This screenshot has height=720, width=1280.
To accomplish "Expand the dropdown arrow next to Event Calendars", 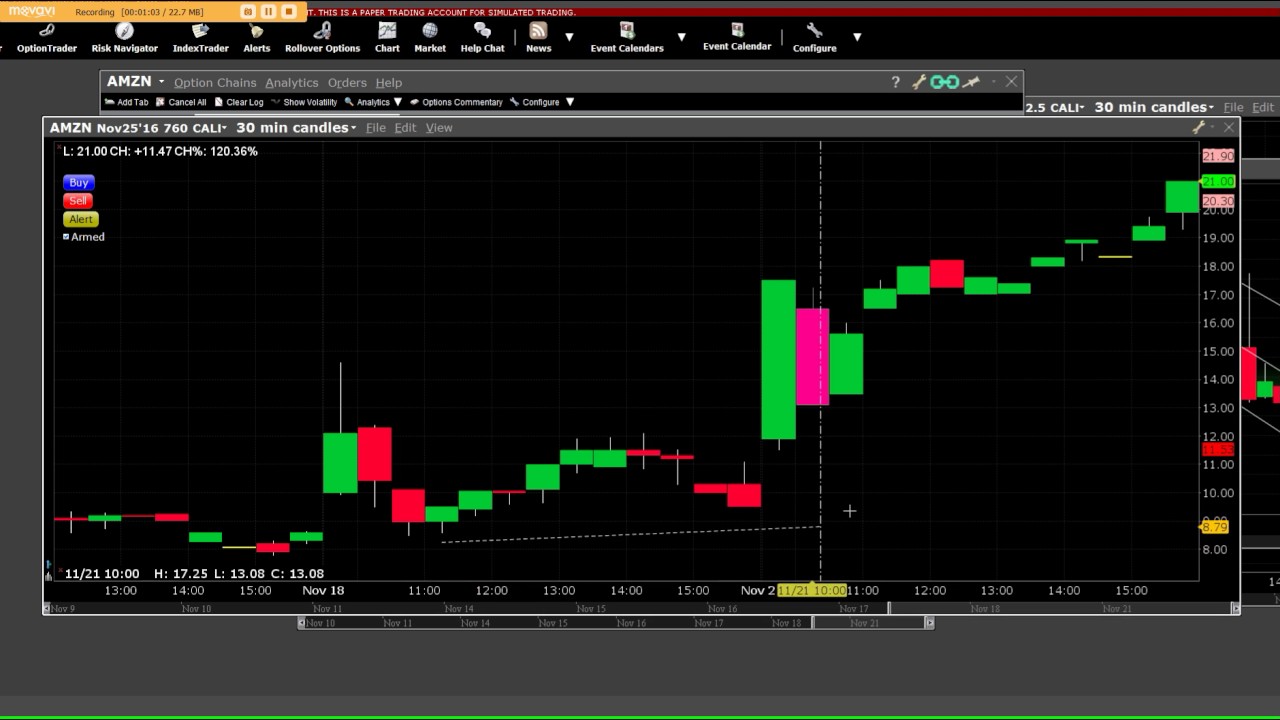I will click(x=681, y=37).
